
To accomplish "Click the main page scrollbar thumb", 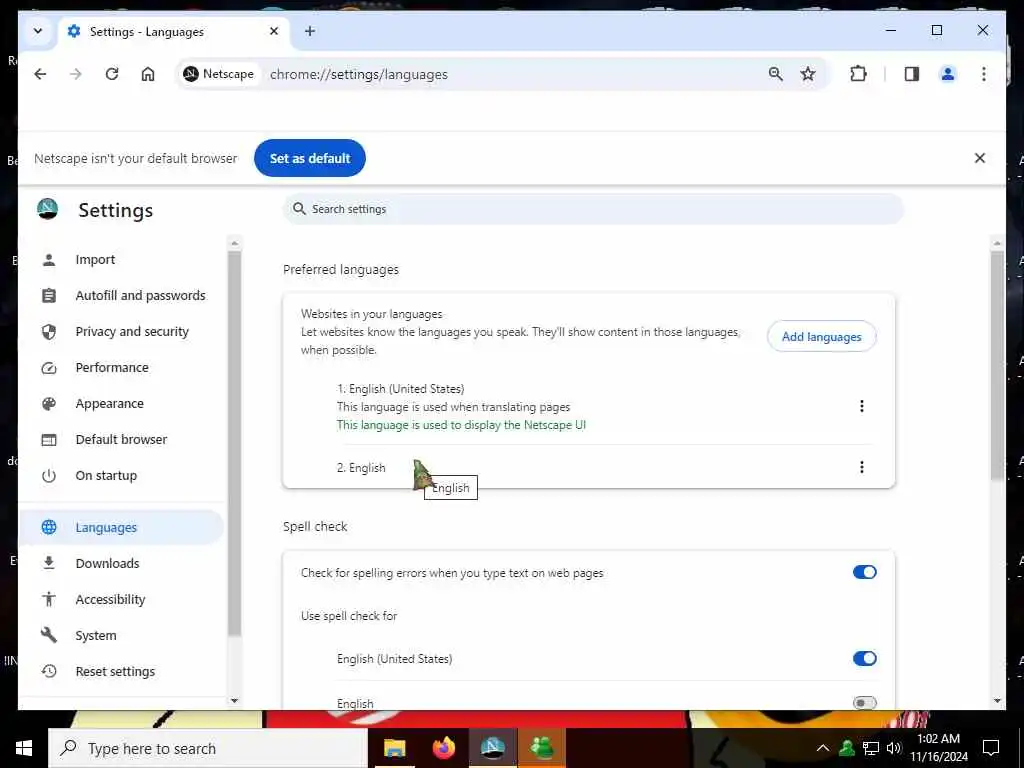I will click(x=997, y=366).
